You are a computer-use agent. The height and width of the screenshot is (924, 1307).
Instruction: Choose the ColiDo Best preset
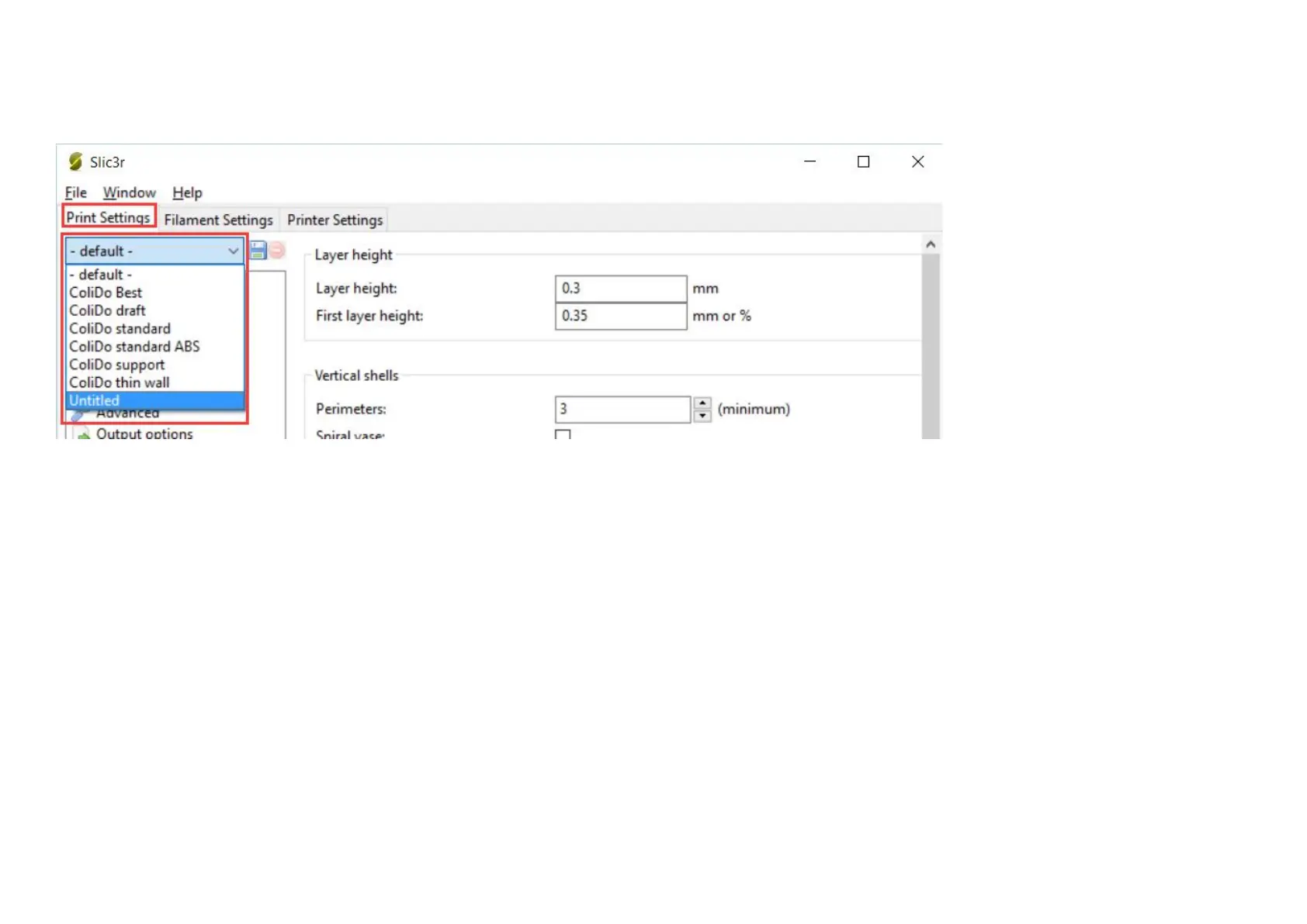pos(154,292)
